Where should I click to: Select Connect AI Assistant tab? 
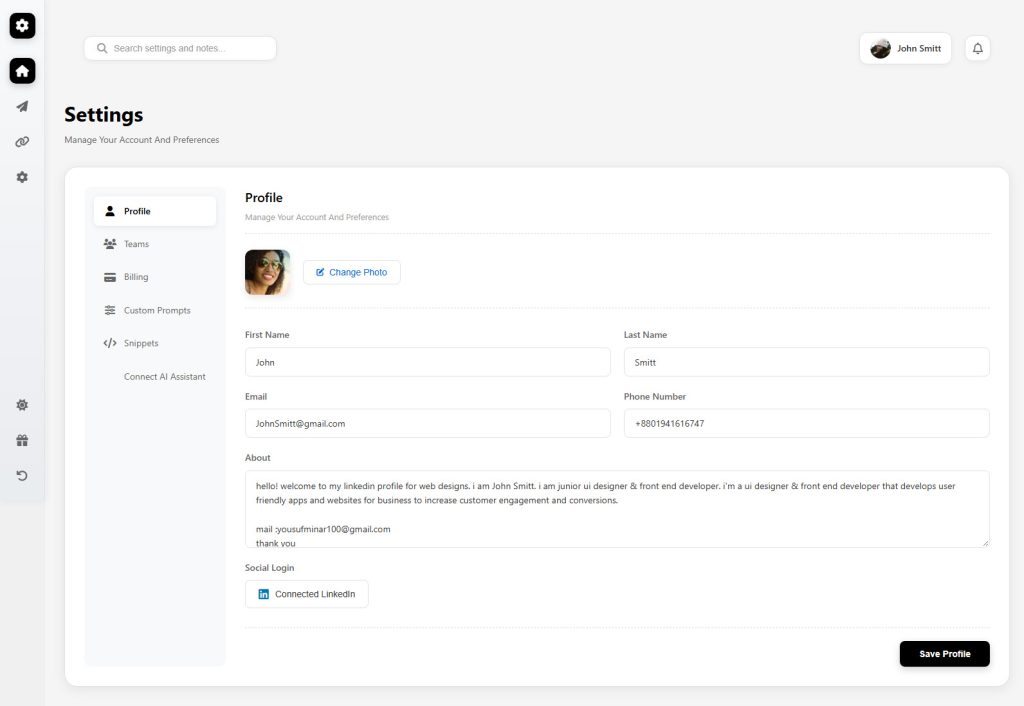[x=155, y=376]
